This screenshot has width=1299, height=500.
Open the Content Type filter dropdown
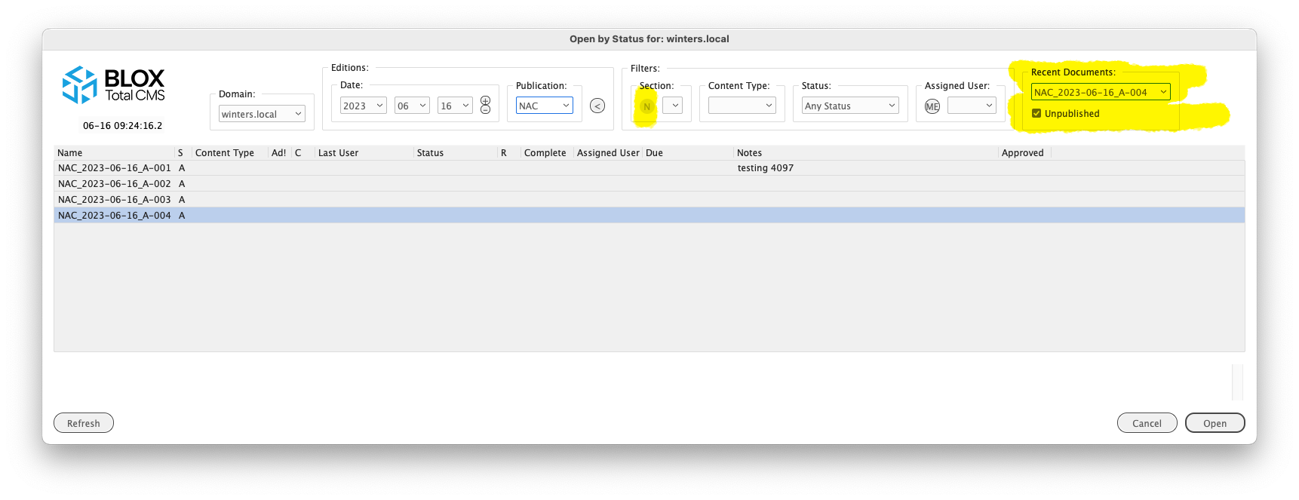742,106
